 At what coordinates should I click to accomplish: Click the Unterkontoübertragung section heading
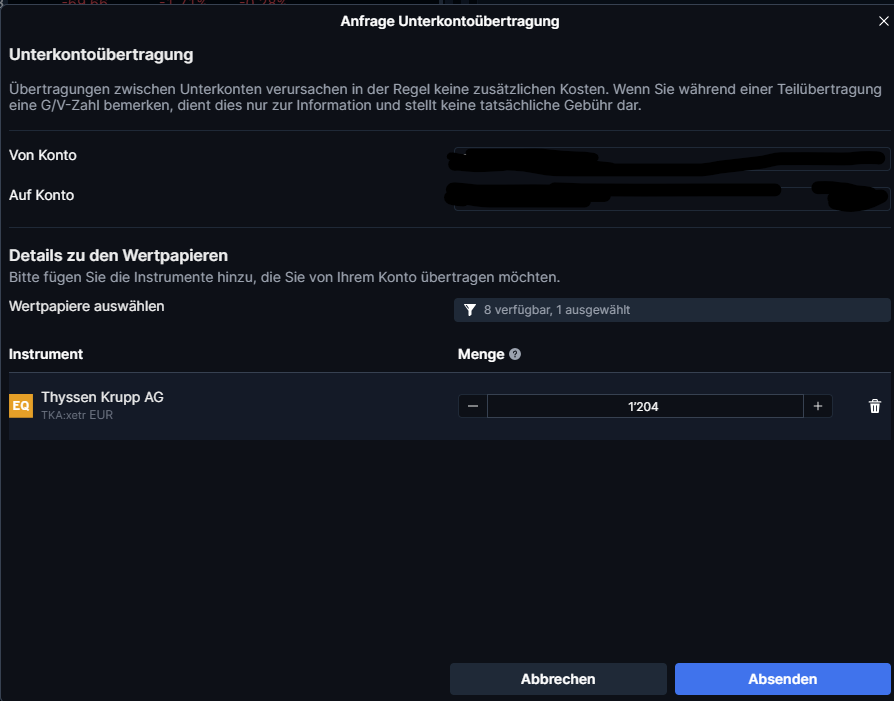(101, 55)
